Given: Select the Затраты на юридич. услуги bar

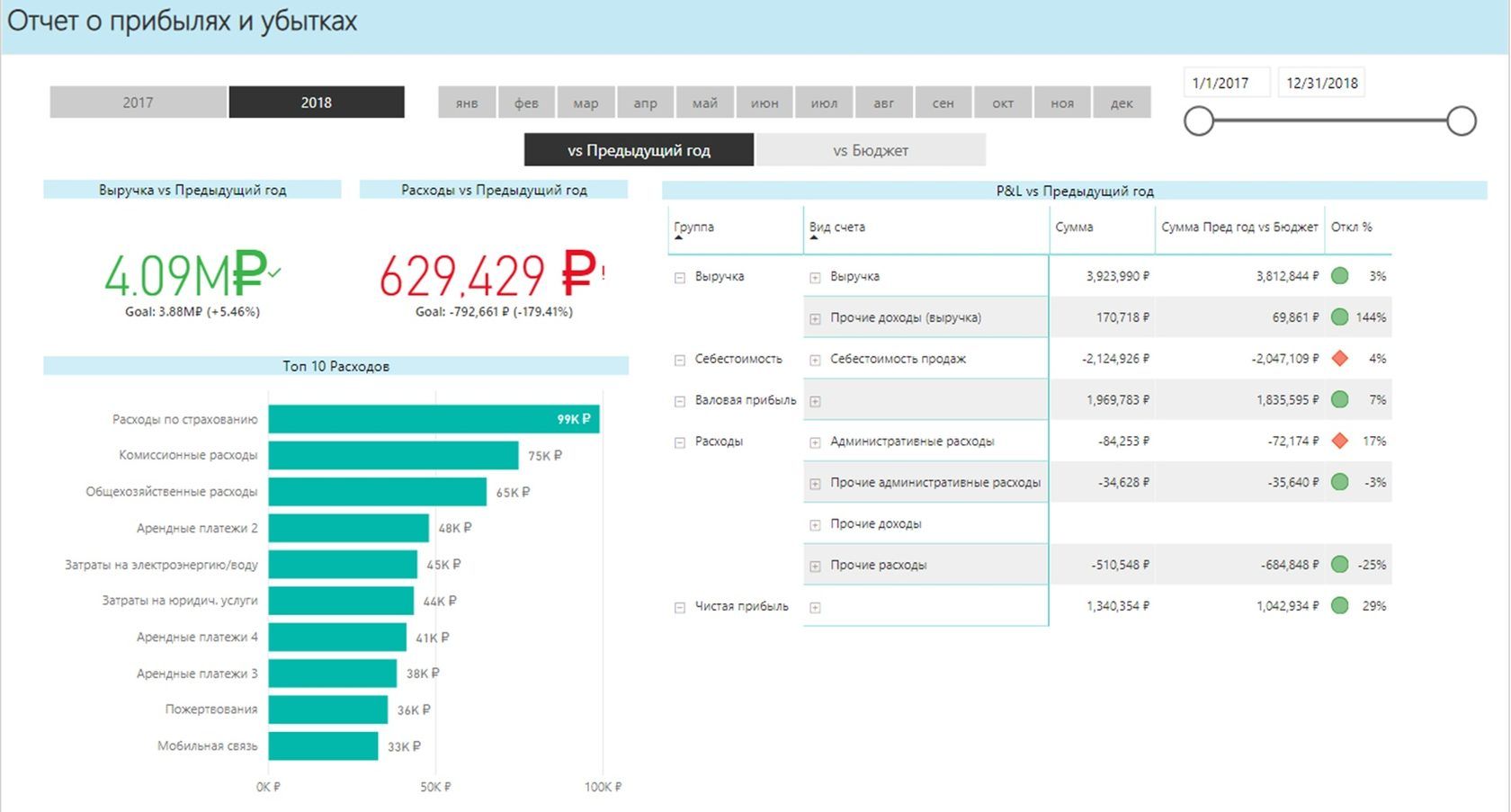Looking at the screenshot, I should coord(341,601).
